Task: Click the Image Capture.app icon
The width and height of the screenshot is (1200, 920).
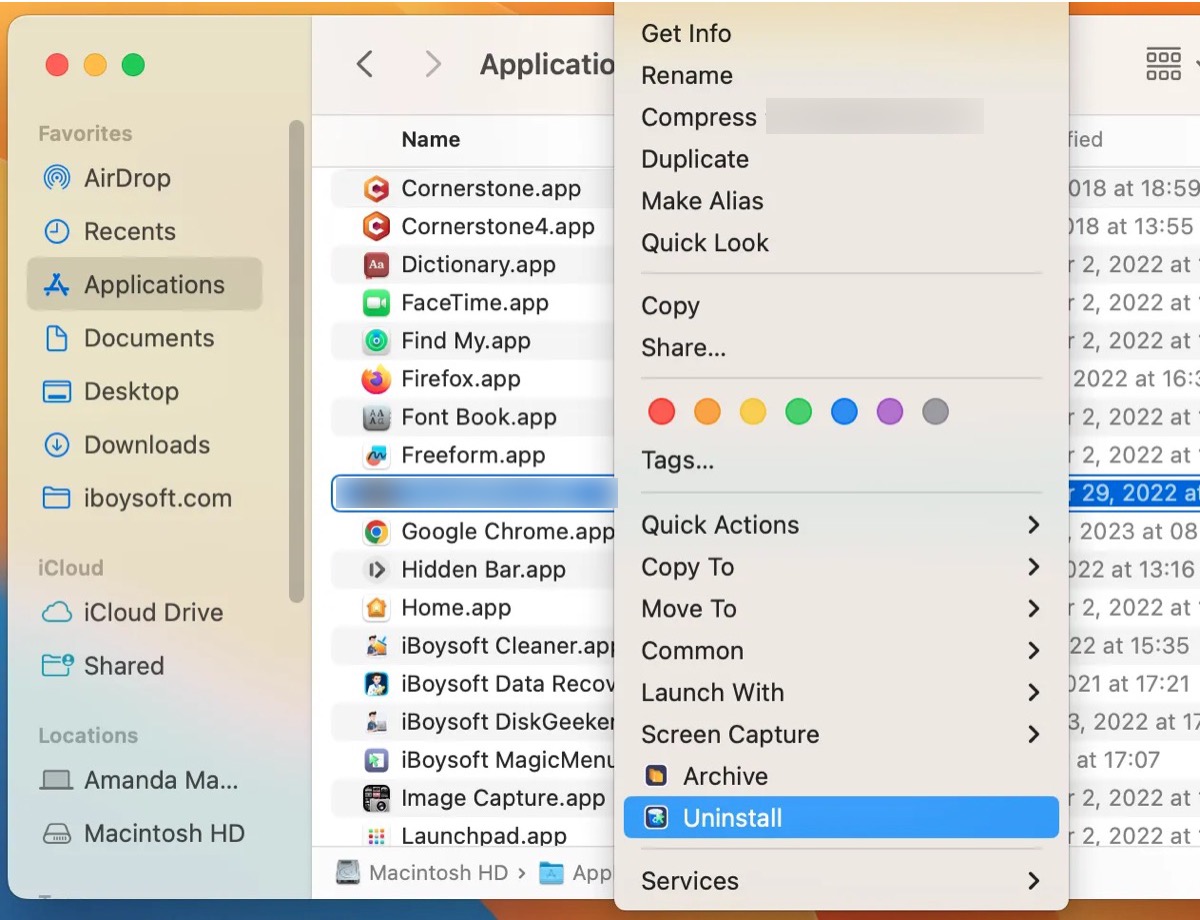Action: [x=376, y=798]
